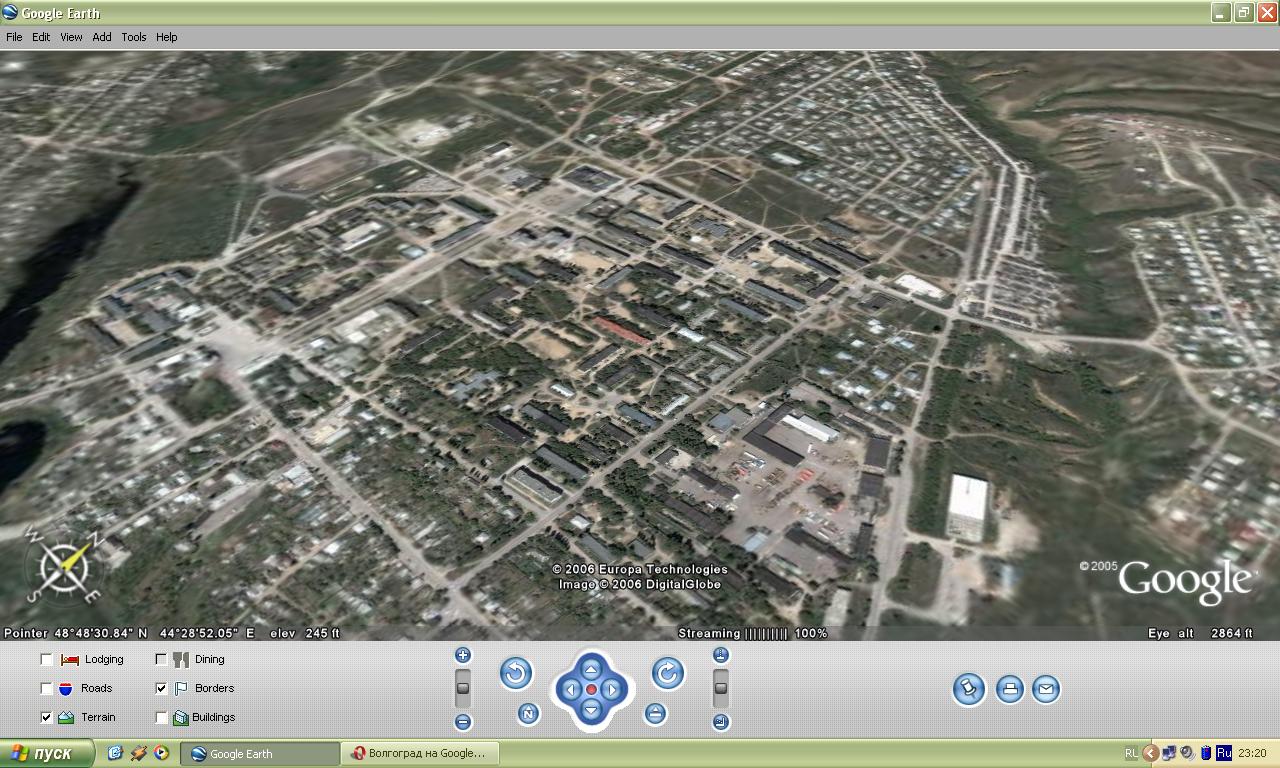Viewport: 1280px width, 768px height.
Task: Open the Windows пуск start menu
Action: coord(47,753)
